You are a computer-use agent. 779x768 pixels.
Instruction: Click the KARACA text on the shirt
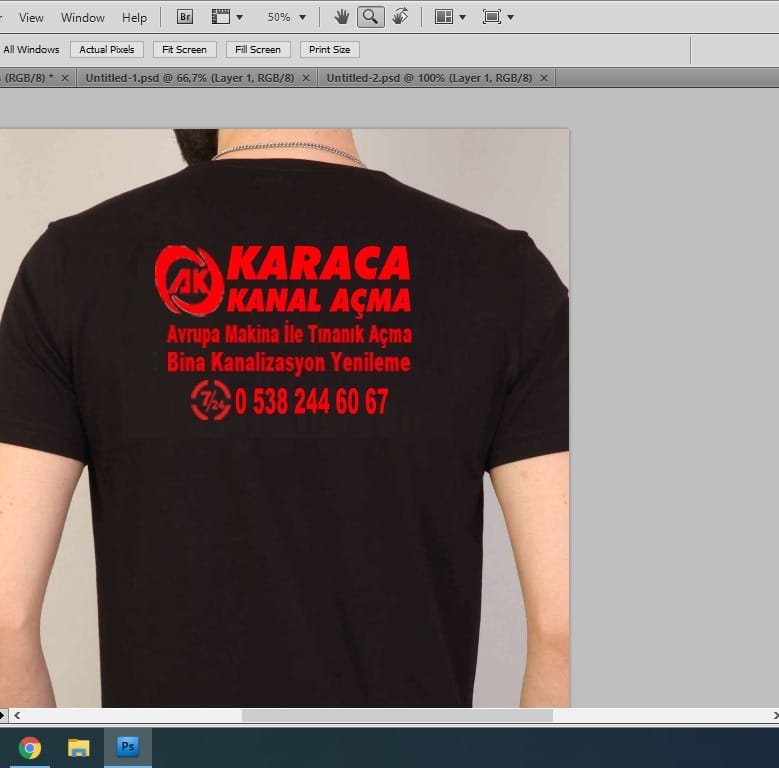click(318, 263)
